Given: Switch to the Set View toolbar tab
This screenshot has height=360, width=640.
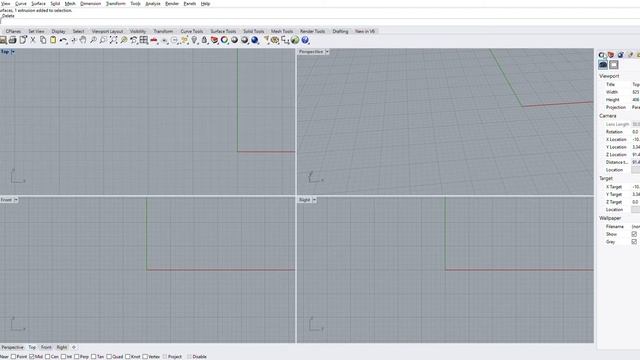Looking at the screenshot, I should pos(36,31).
